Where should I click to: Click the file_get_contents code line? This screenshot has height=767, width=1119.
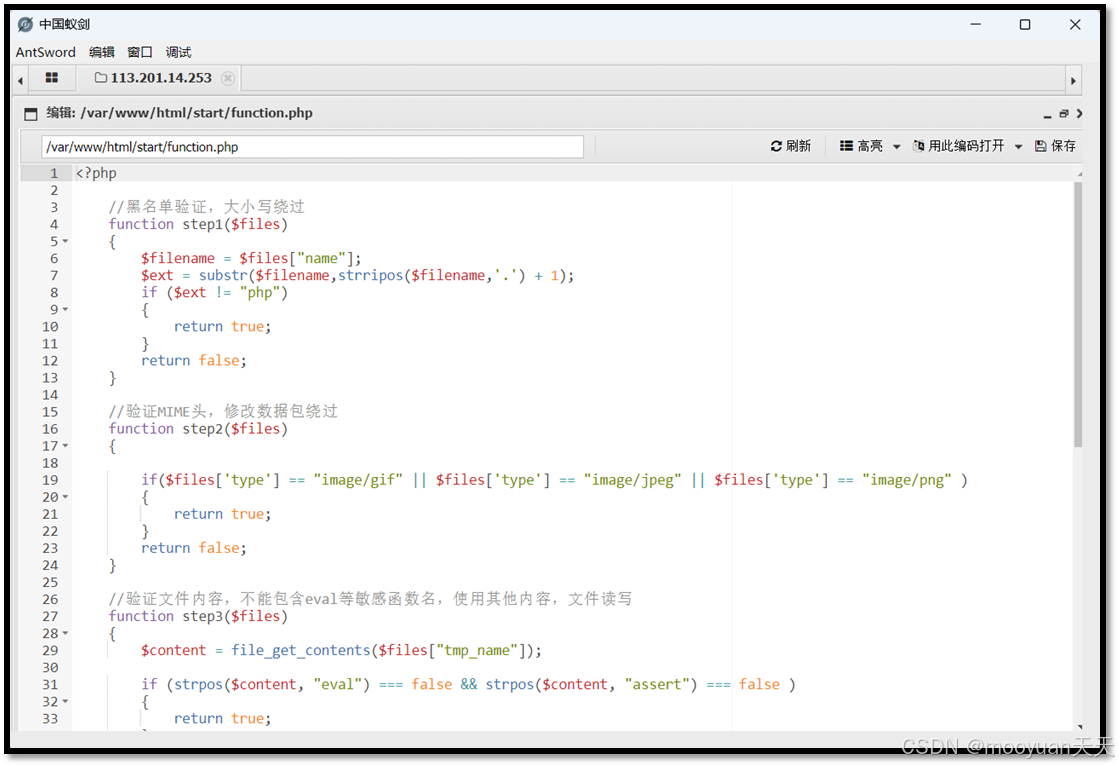[341, 651]
